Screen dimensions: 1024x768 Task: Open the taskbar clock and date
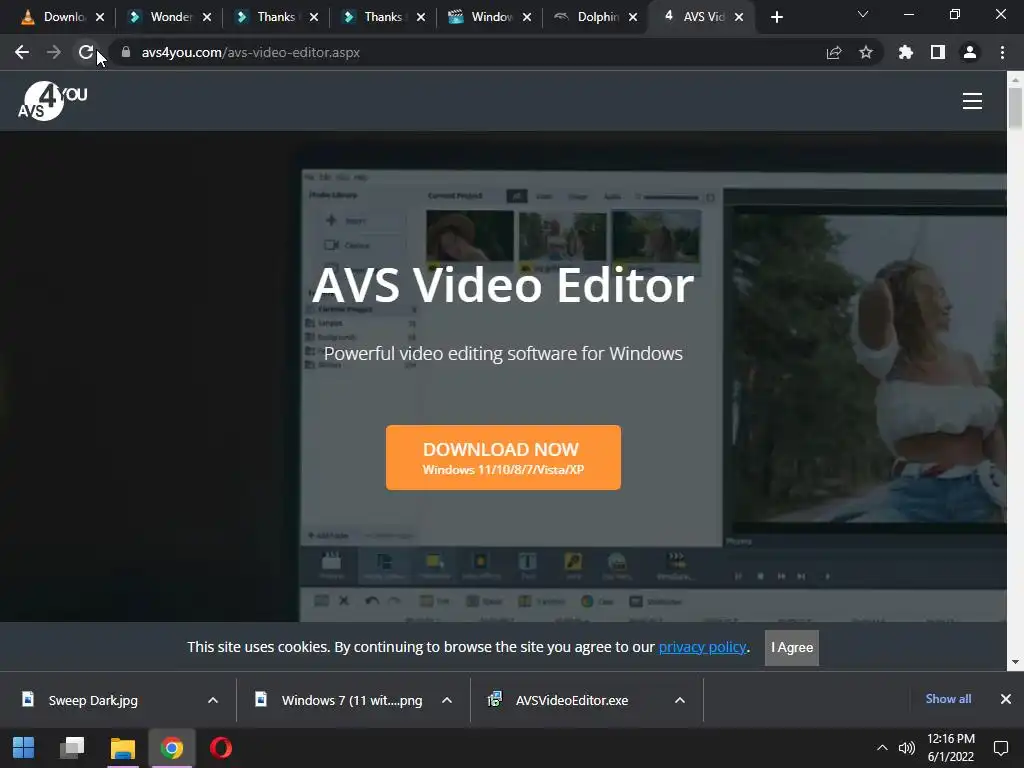[x=951, y=748]
